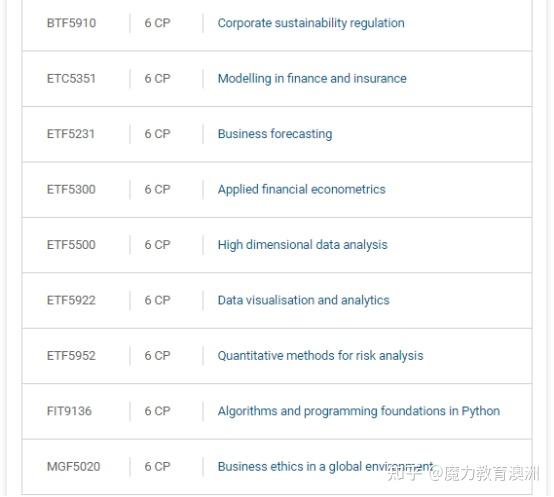Open Quantitative methods for risk analysis link

point(320,356)
